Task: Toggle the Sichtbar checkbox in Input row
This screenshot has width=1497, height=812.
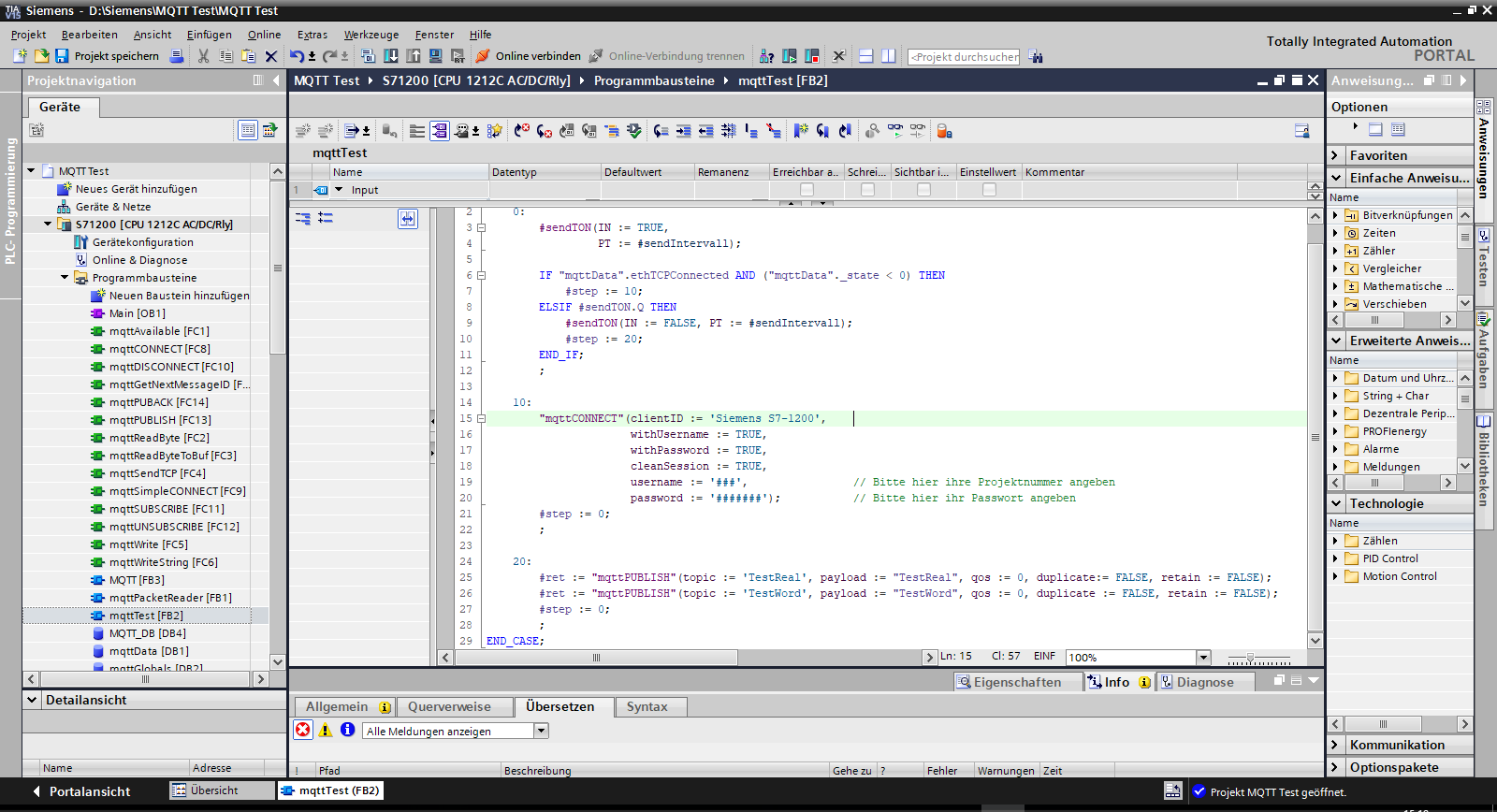Action: 923,190
